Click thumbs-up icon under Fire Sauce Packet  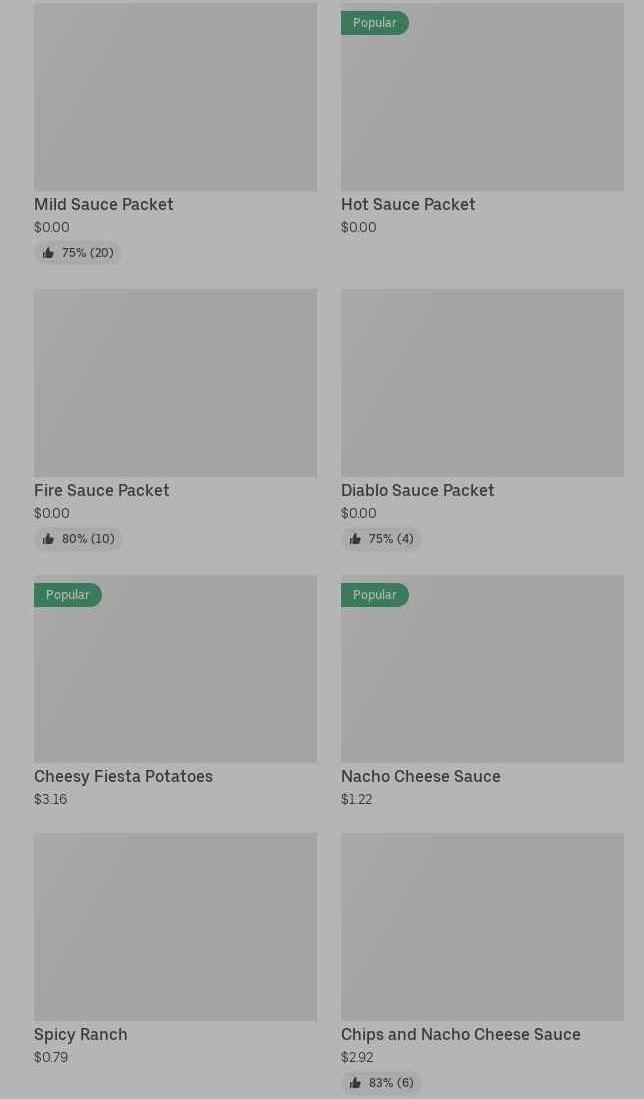(48, 539)
